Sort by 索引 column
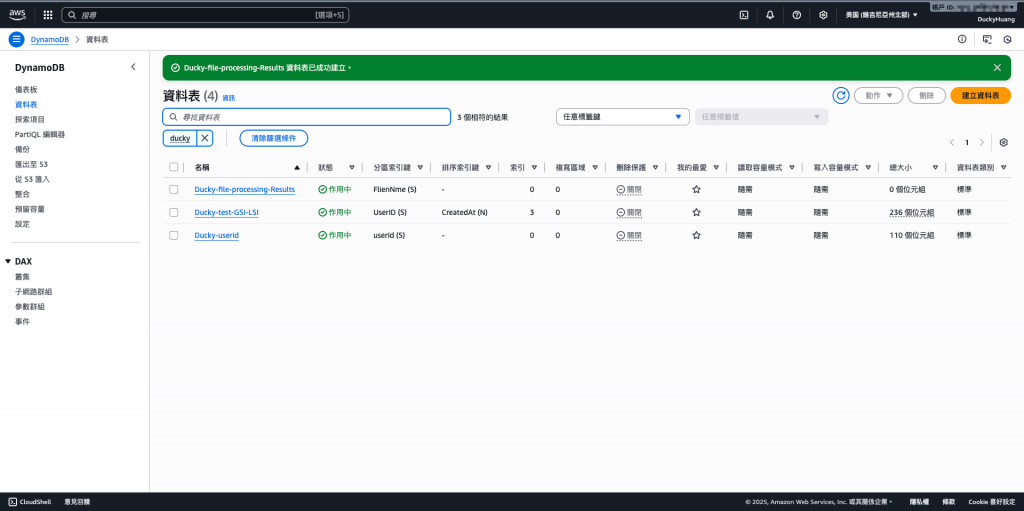Image resolution: width=1024 pixels, height=511 pixels. pyautogui.click(x=534, y=167)
